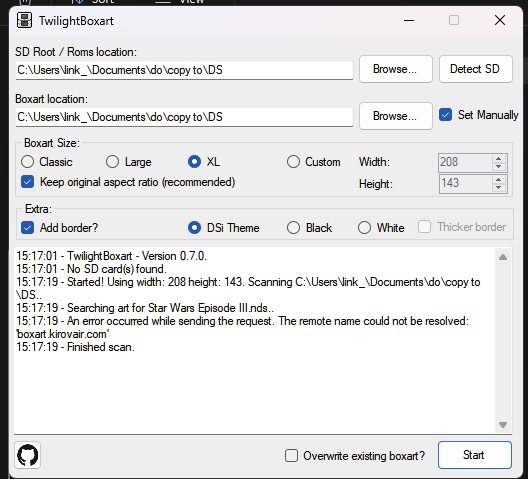Open the GitHub link icon
This screenshot has height=479, width=528.
pos(28,455)
